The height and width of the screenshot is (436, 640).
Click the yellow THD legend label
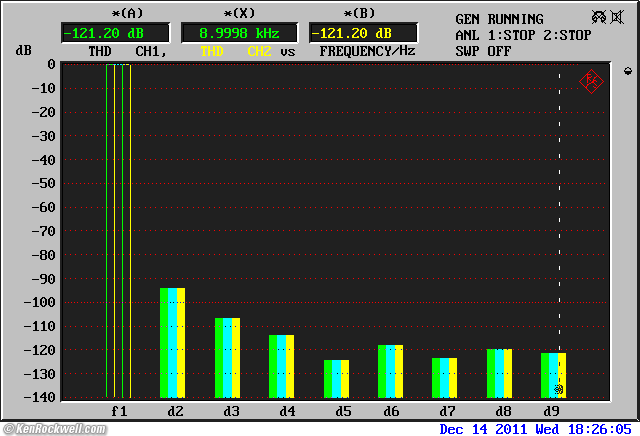pyautogui.click(x=213, y=50)
